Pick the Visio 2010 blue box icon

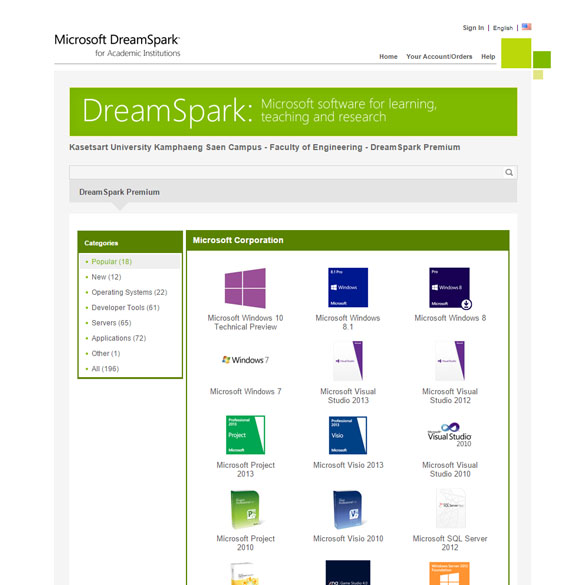coord(348,509)
